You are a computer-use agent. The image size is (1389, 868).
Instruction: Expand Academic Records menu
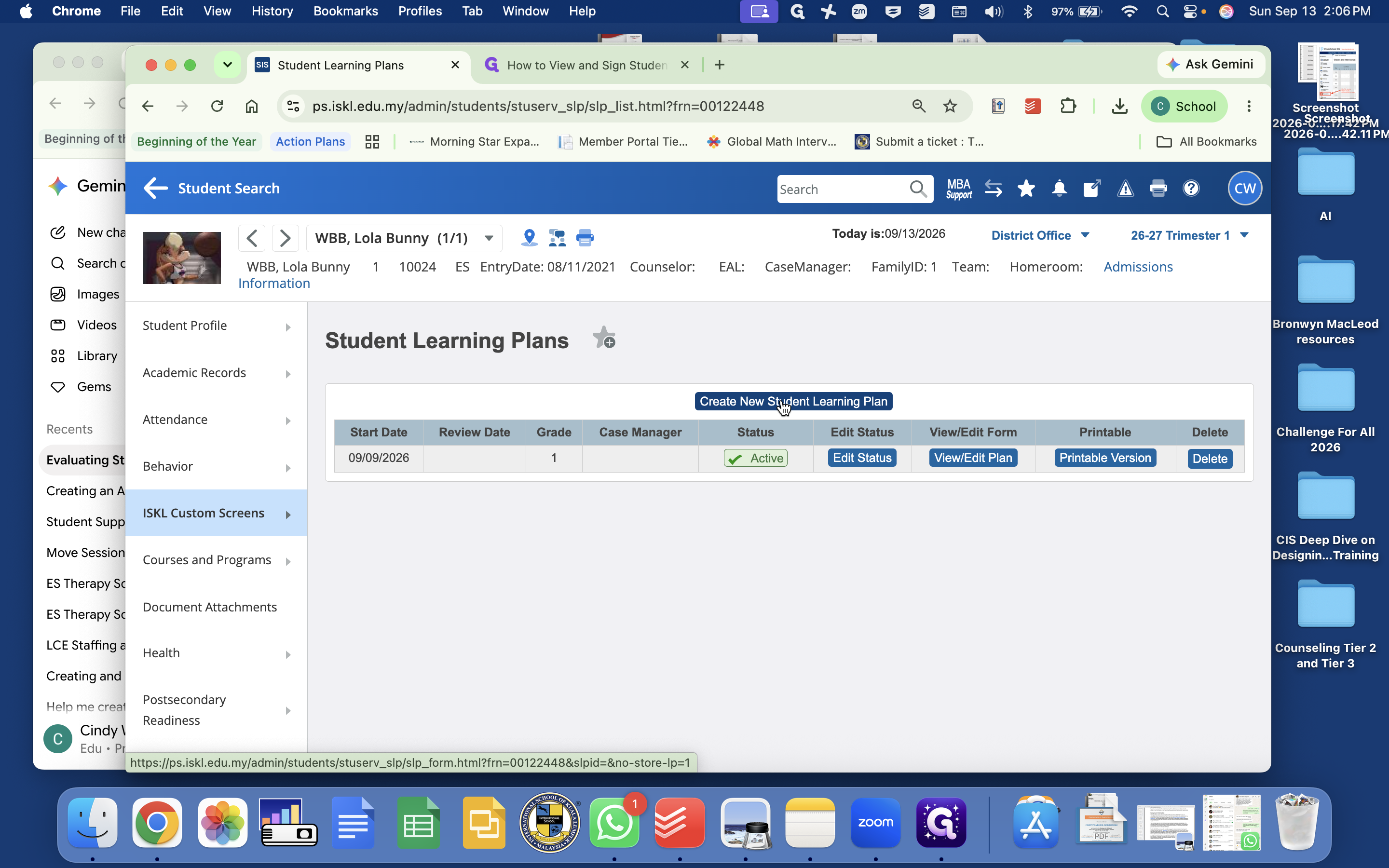click(x=217, y=373)
